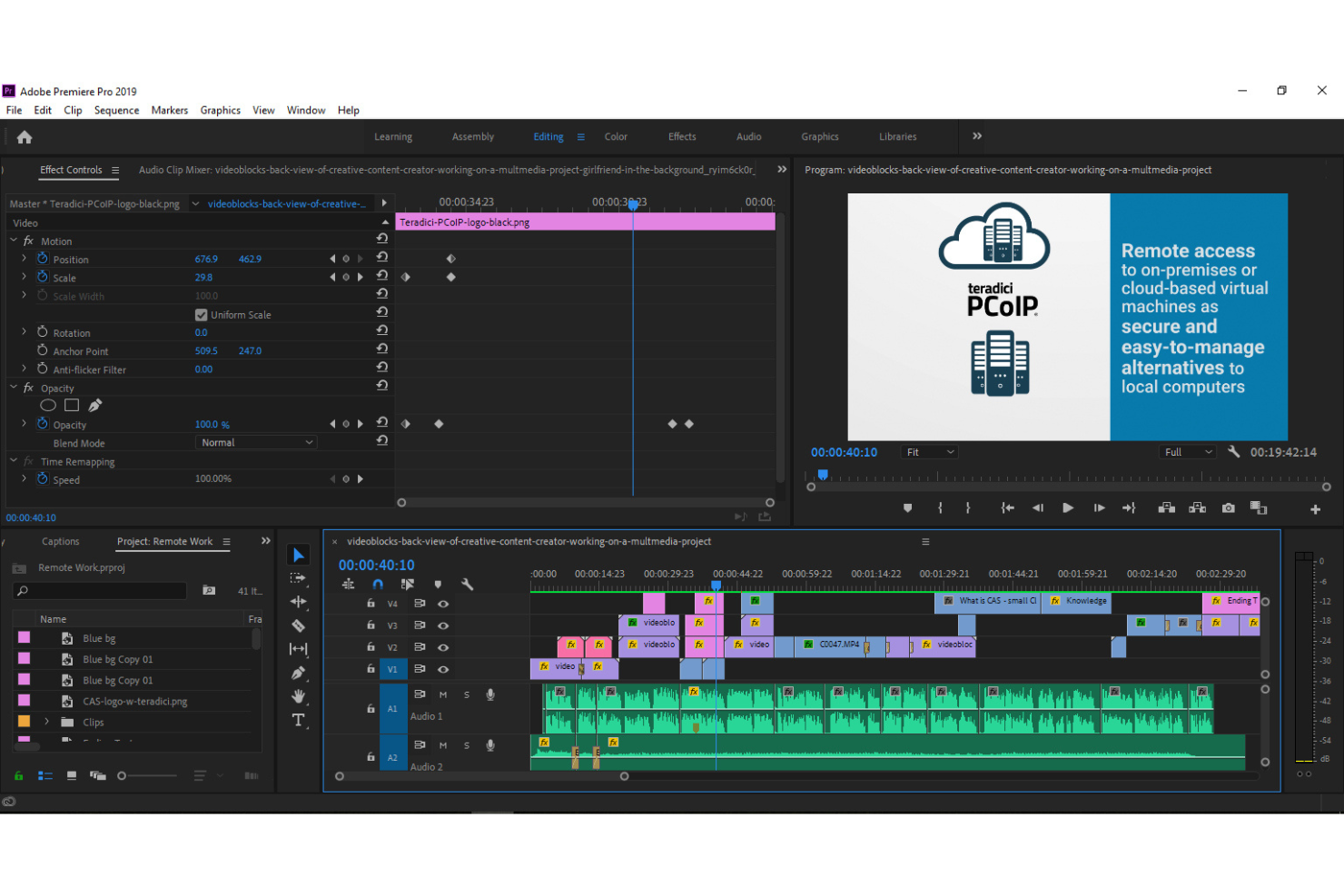Create 4-point polygon mask under Opacity
The image size is (1344, 896).
coord(72,405)
